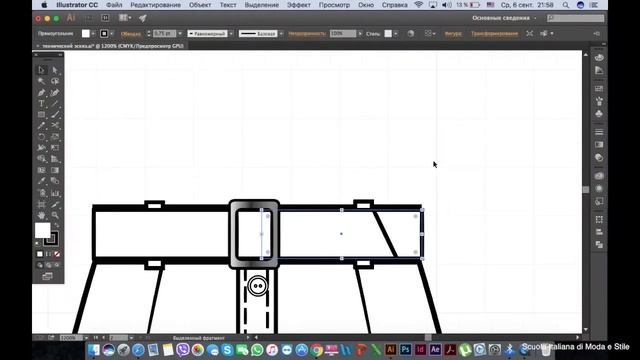This screenshot has height=360, width=640.
Task: Open Google Chrome from the Dock
Action: coord(316,350)
